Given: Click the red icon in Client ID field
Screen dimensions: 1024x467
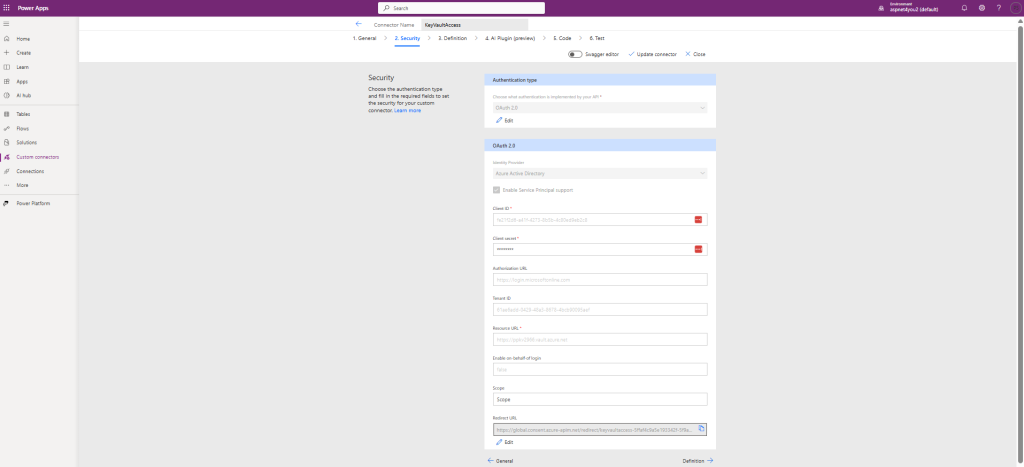Looking at the screenshot, I should [x=698, y=219].
